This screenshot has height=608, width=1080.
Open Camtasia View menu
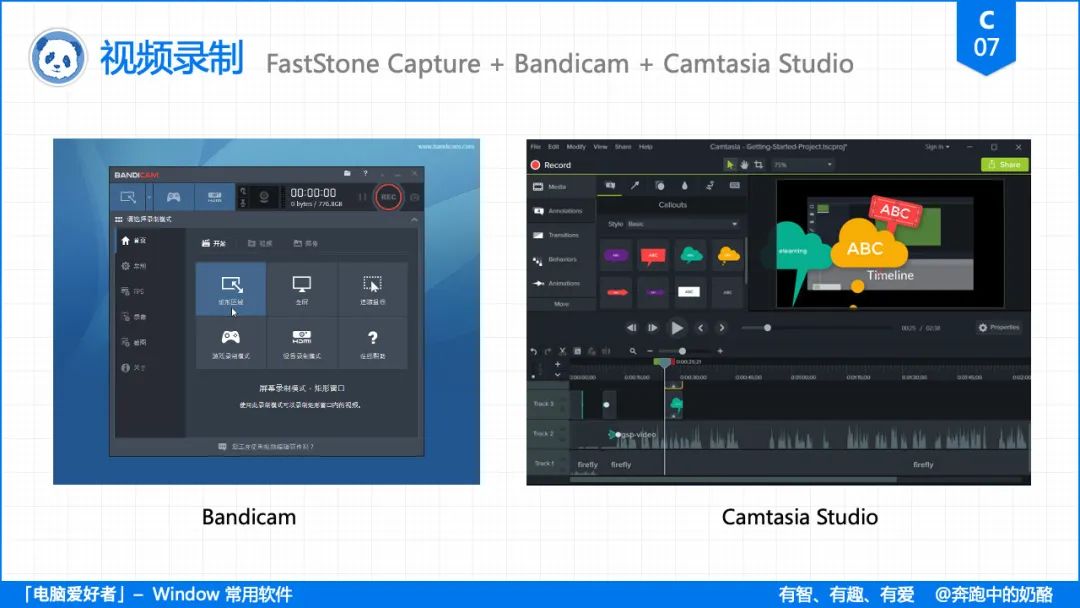coord(601,147)
